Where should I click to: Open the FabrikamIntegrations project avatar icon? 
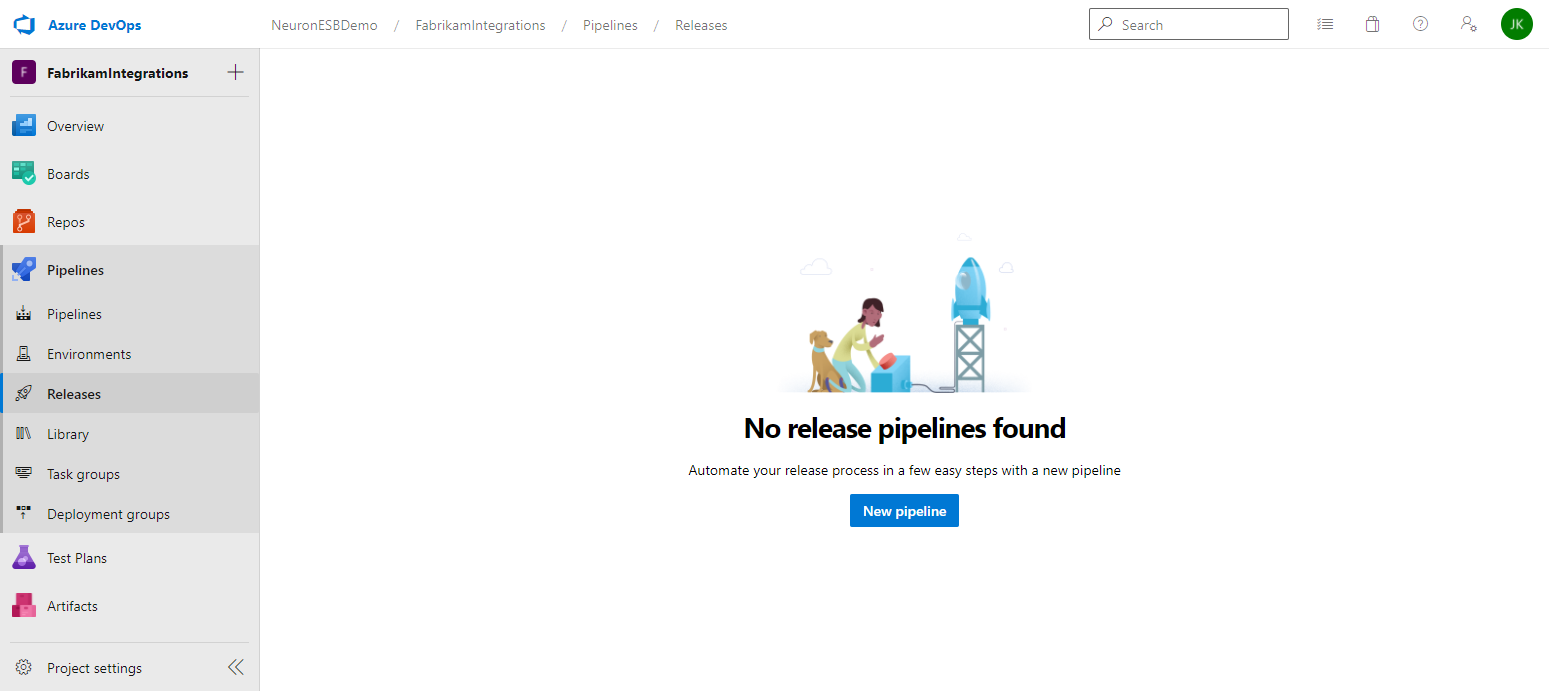pyautogui.click(x=24, y=73)
